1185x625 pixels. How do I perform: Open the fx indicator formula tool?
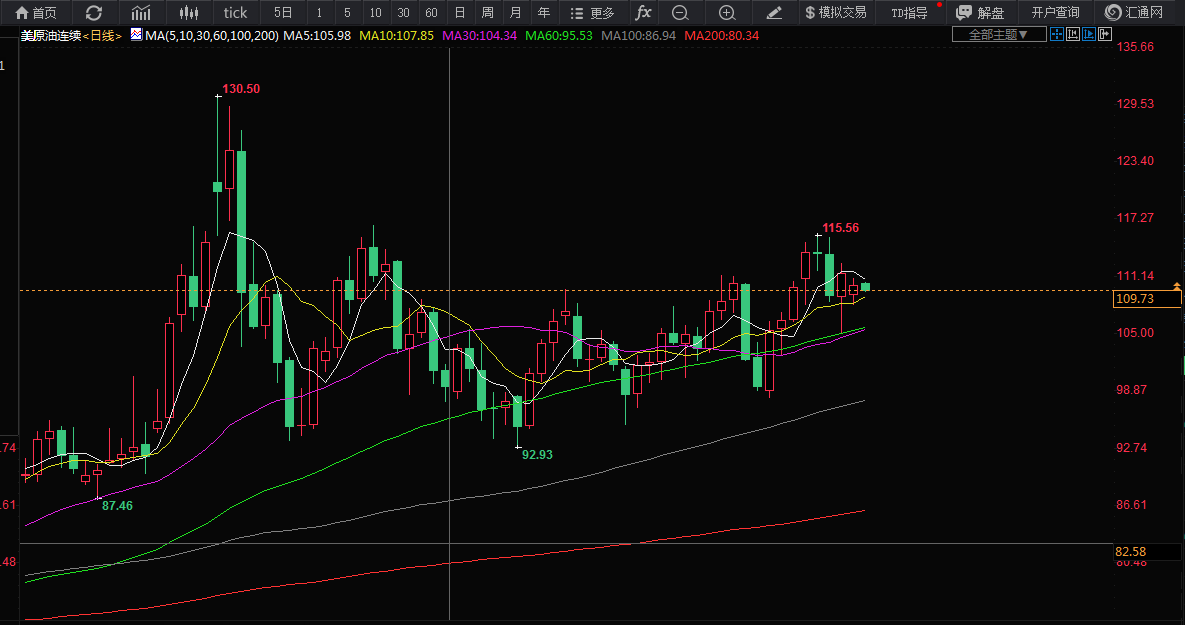tap(643, 13)
